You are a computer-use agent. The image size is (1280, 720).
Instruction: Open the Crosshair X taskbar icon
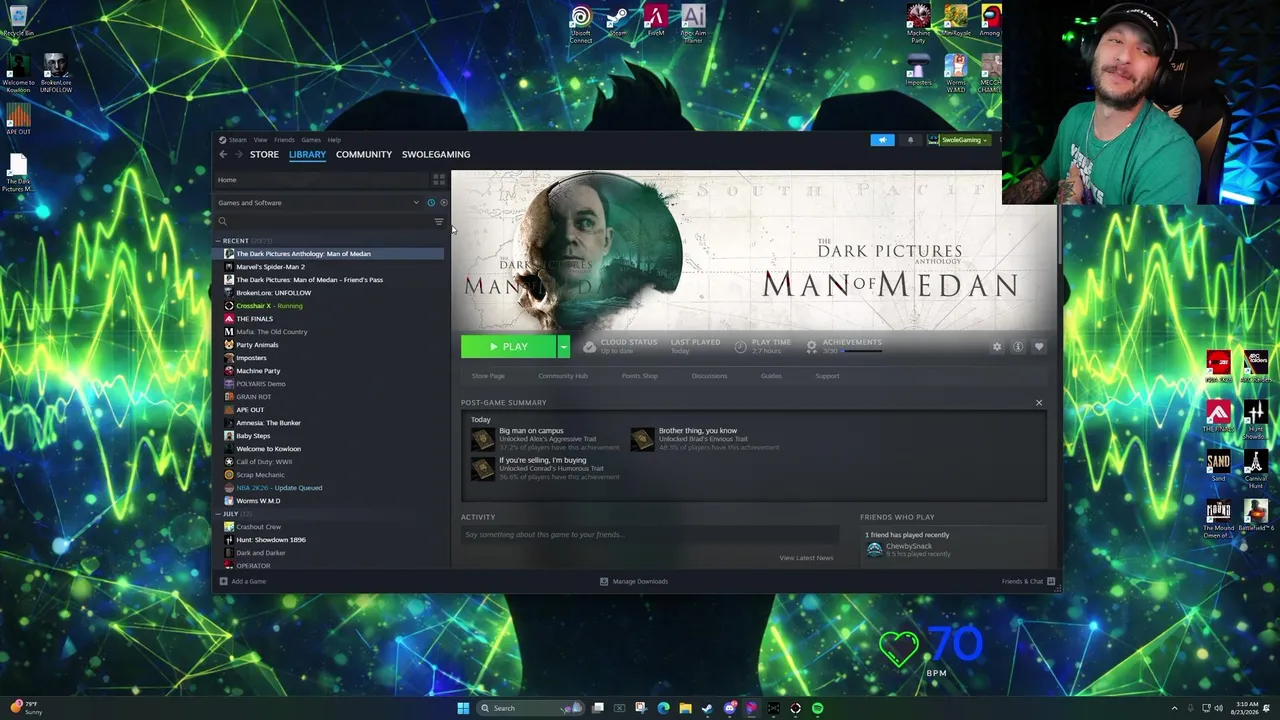click(x=795, y=708)
